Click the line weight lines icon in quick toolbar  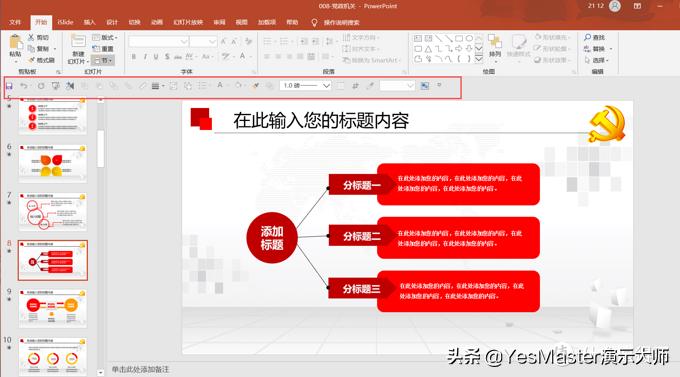coord(155,86)
